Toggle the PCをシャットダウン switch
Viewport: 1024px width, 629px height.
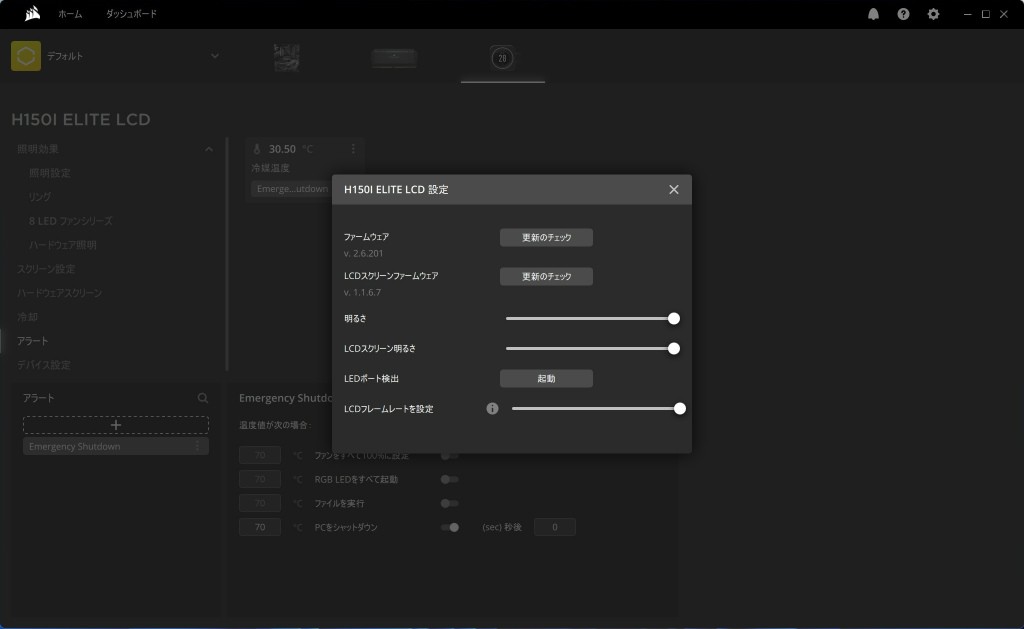450,527
